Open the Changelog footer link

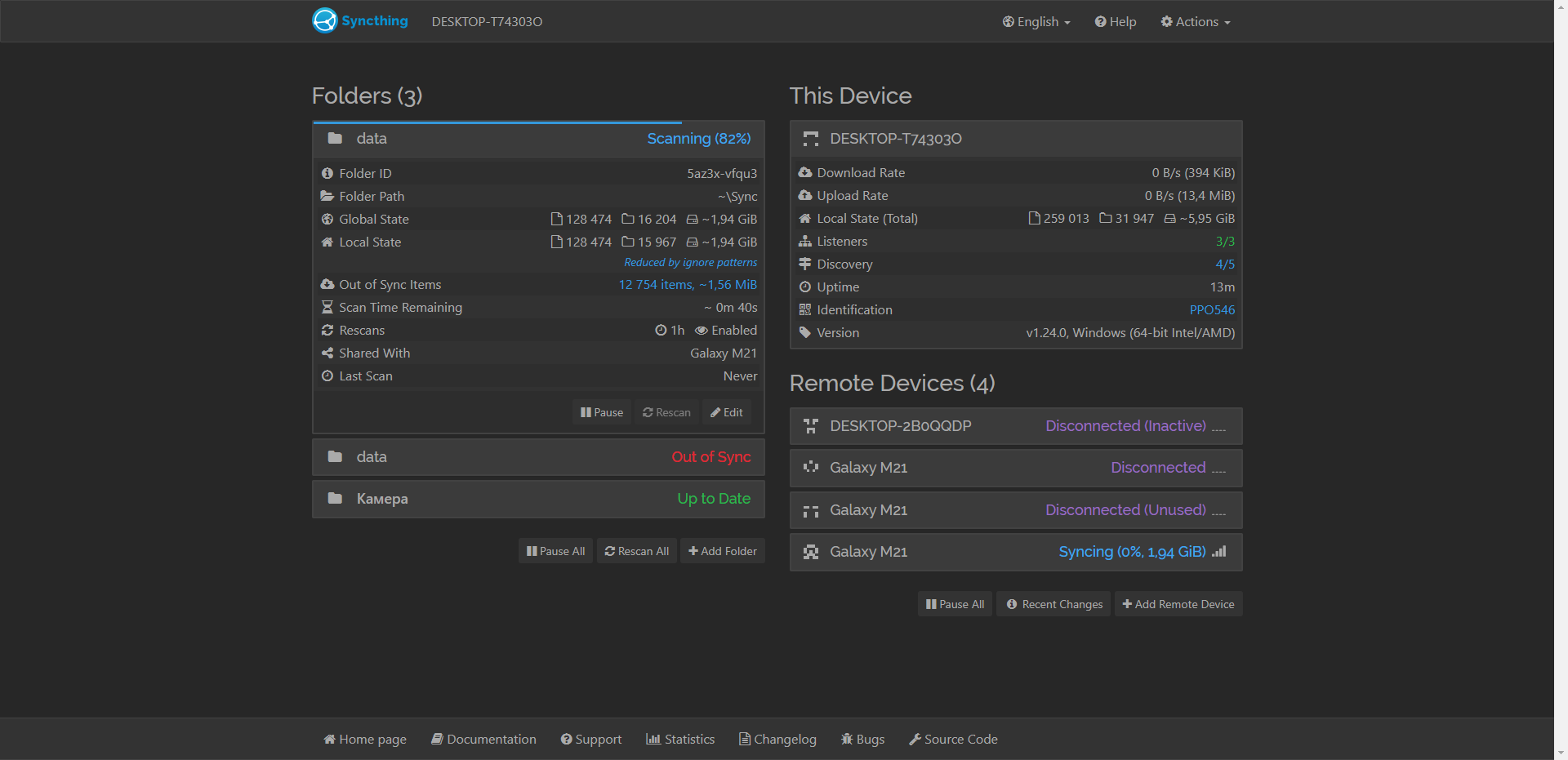(777, 740)
